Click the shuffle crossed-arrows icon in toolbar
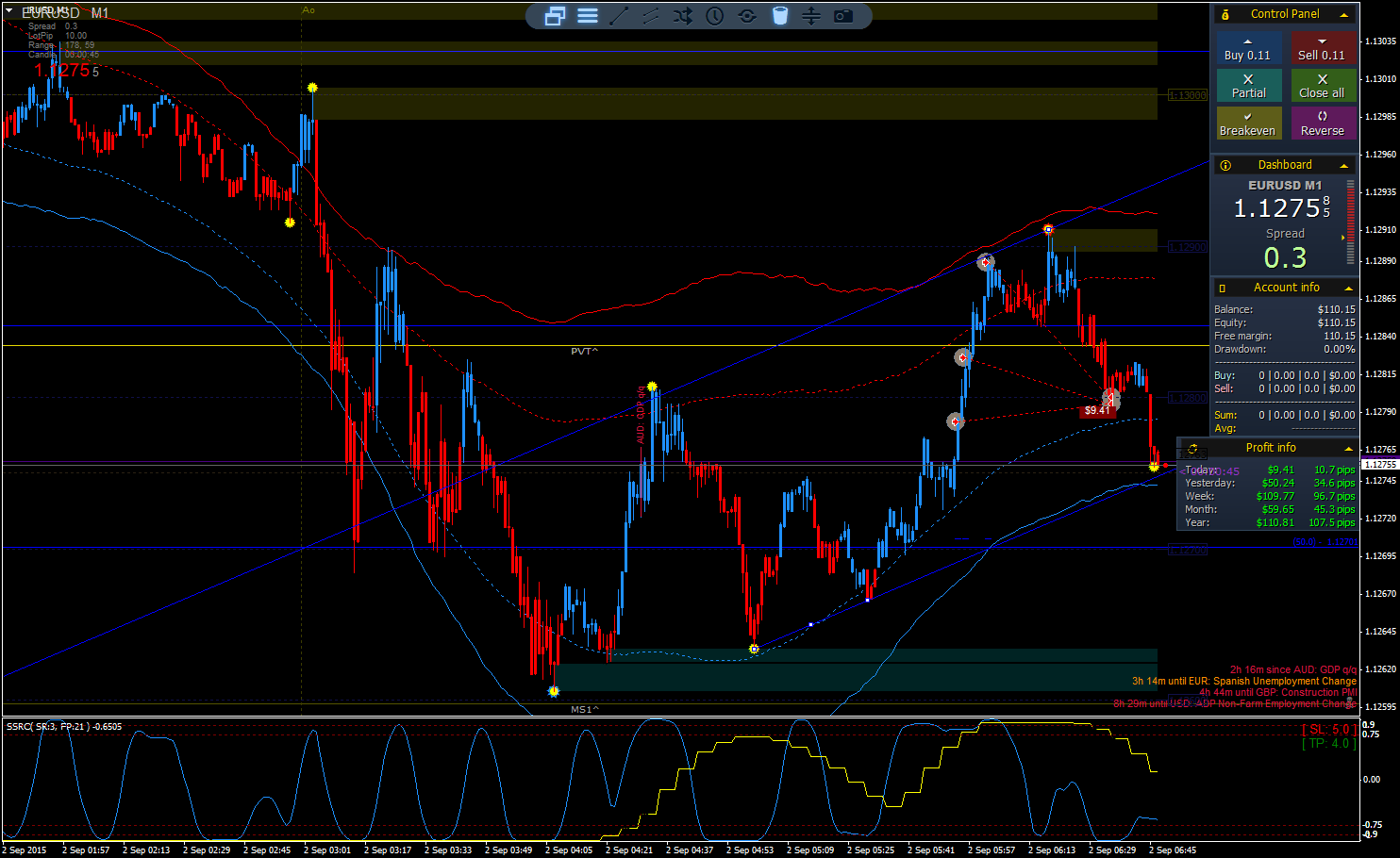Viewport: 1400px width, 858px height. (683, 16)
